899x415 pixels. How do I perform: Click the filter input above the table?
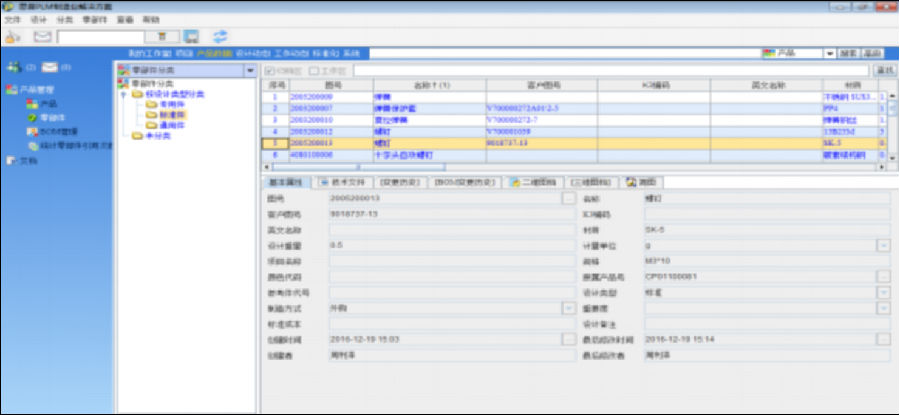click(x=612, y=71)
